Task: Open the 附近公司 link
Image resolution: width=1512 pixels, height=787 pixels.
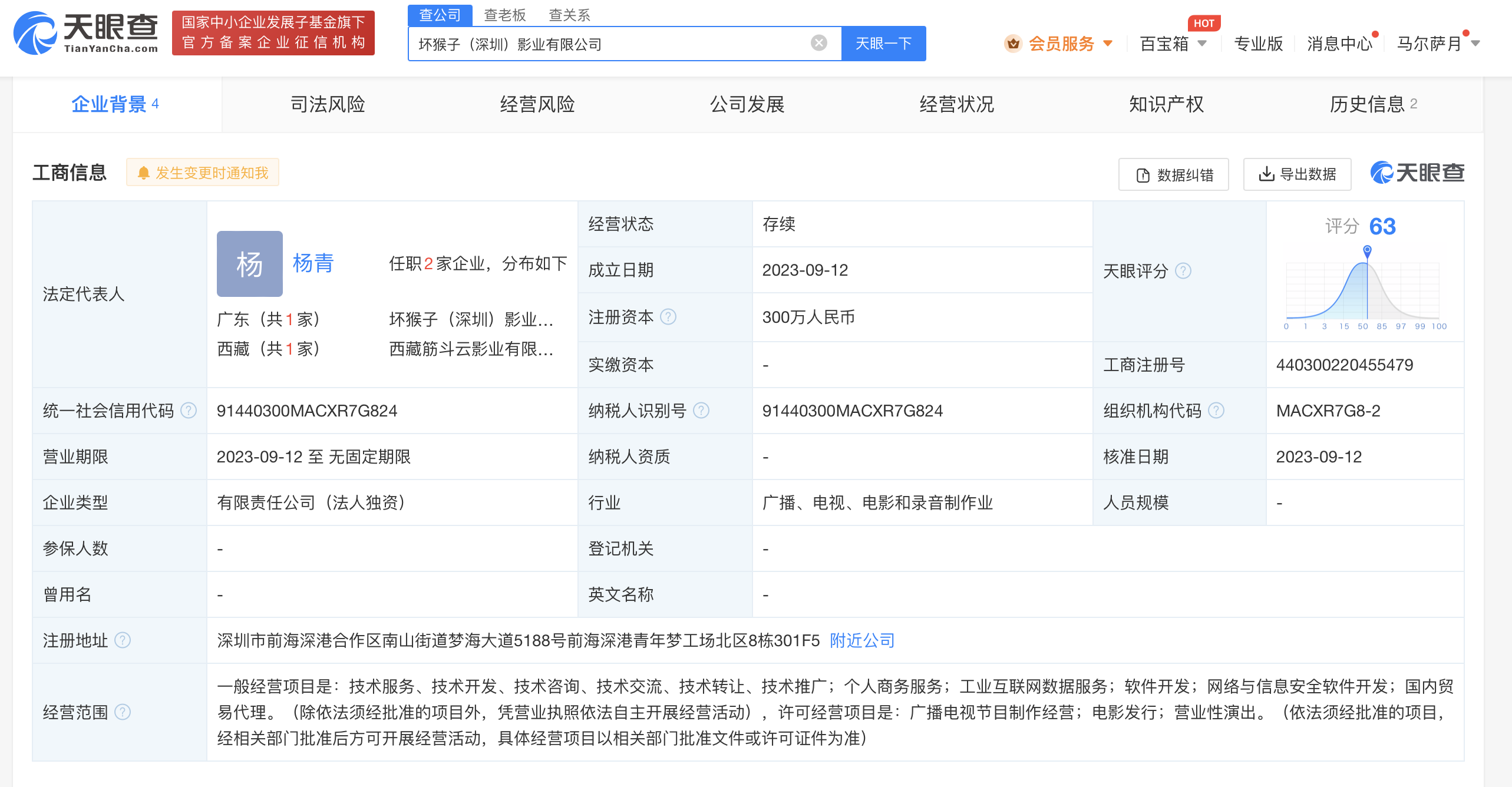Action: point(861,640)
